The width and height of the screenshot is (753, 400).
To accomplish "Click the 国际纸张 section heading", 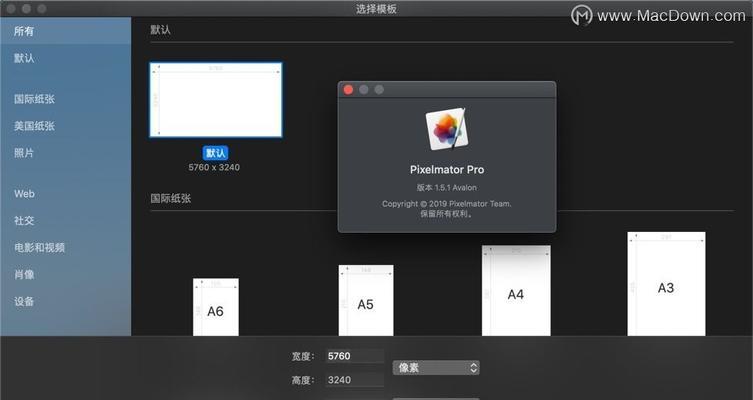I will coord(170,198).
